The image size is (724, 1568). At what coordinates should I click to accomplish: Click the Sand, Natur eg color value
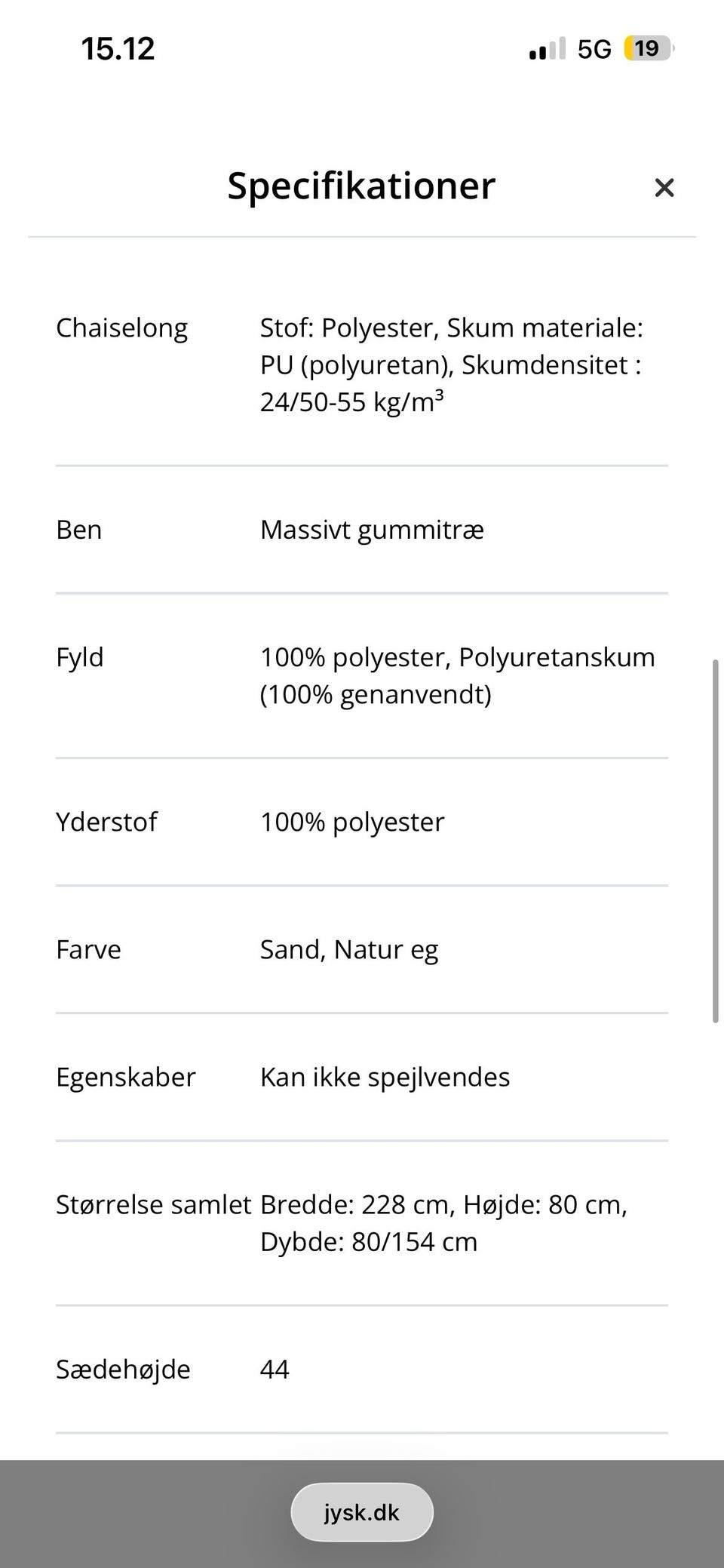pos(348,949)
